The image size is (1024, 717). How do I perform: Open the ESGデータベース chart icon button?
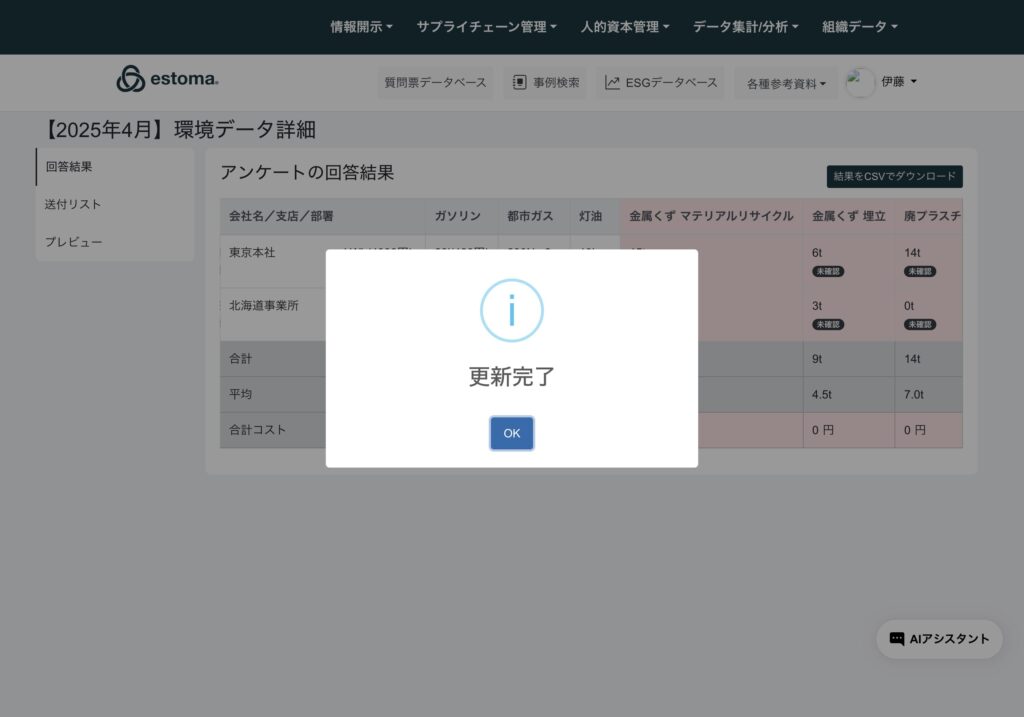(x=612, y=83)
